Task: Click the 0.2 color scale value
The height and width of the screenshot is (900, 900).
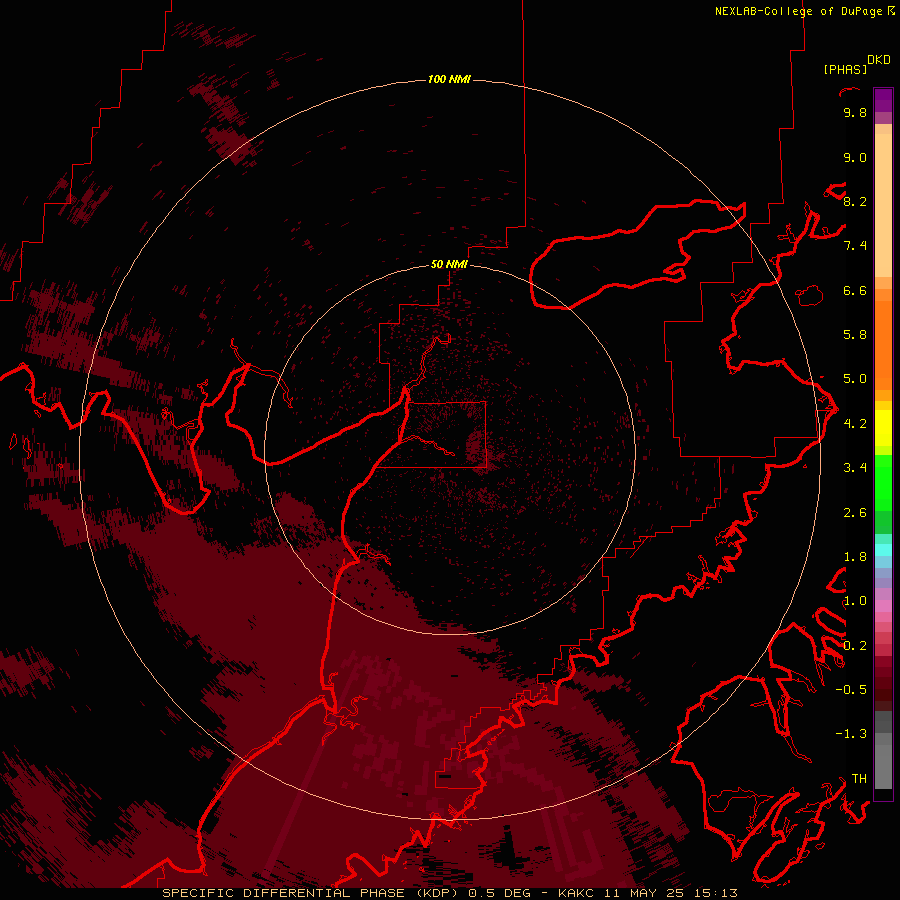Action: click(855, 646)
